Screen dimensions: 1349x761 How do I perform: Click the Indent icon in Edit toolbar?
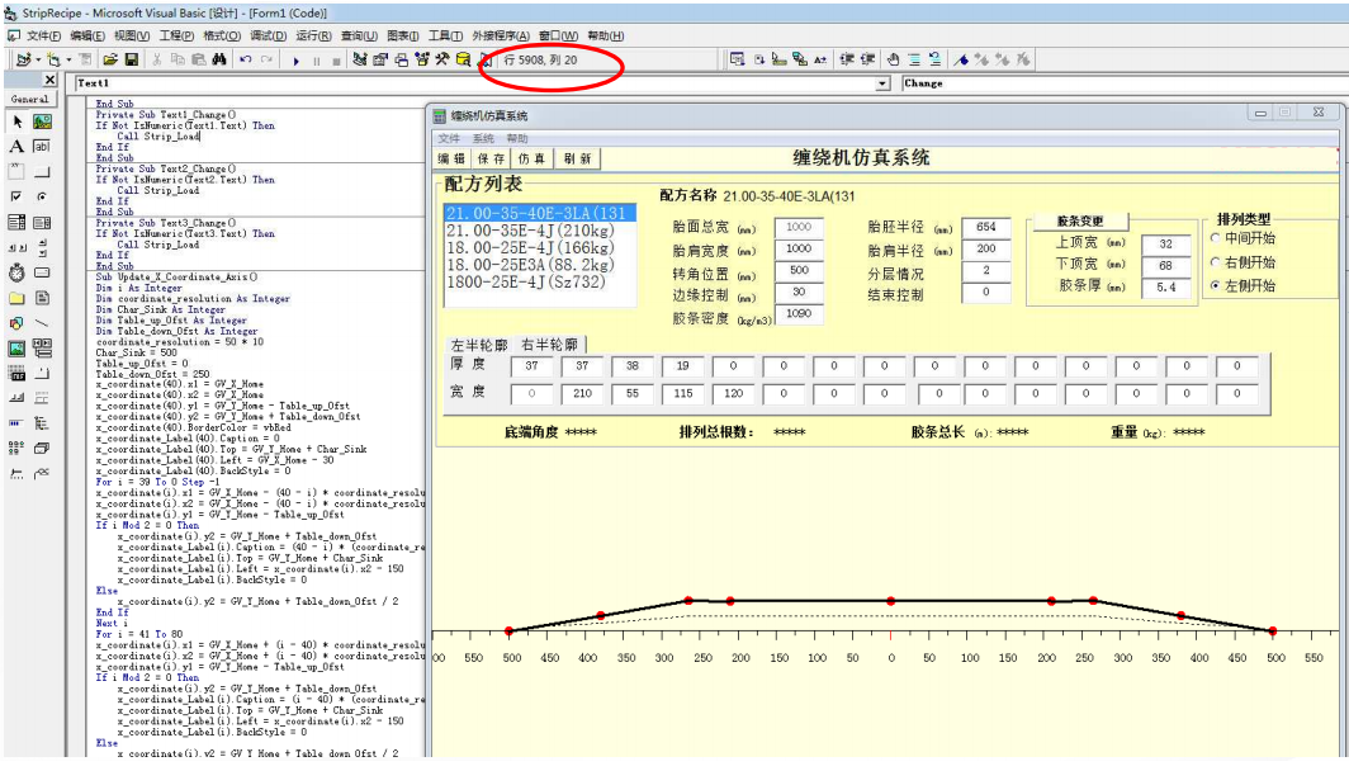[846, 60]
